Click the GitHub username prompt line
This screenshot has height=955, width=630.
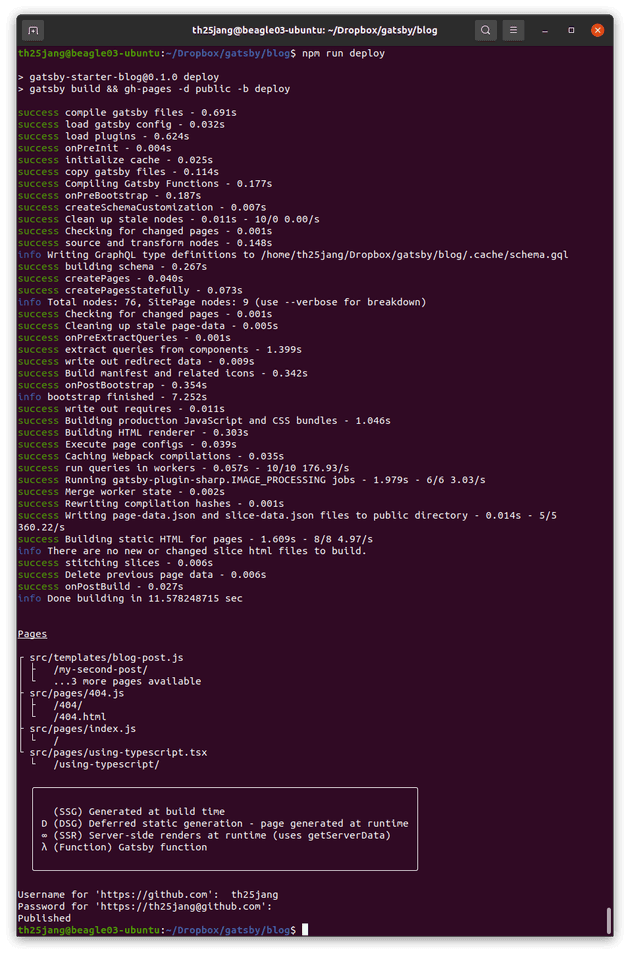coord(150,894)
